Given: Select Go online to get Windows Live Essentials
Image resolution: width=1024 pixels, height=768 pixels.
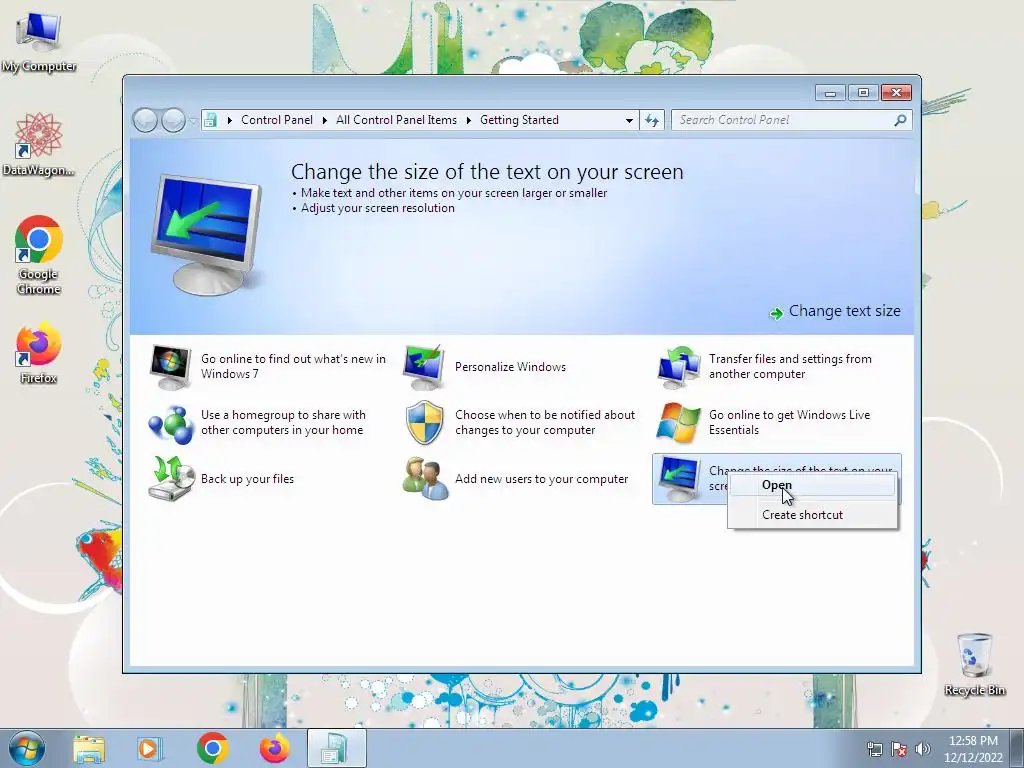Looking at the screenshot, I should 790,423.
